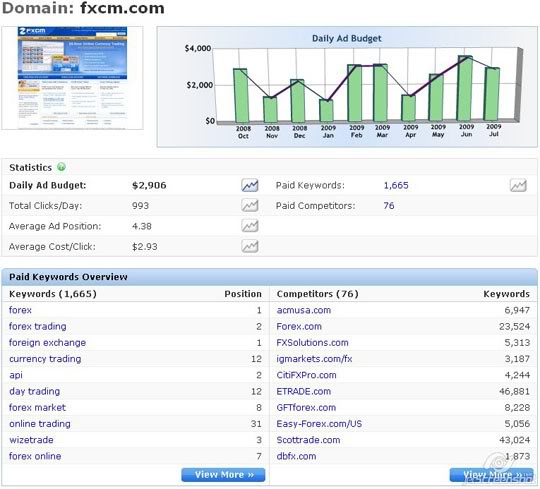540x489 pixels.
Task: Open competitor acmusa.com
Action: tap(304, 310)
